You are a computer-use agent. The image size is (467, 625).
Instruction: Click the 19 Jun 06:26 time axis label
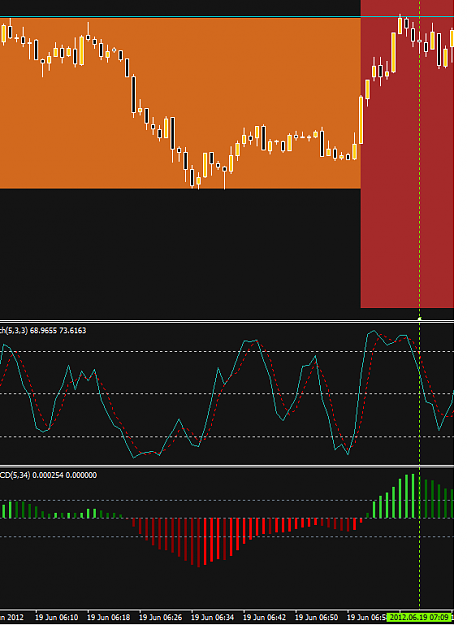click(x=161, y=617)
